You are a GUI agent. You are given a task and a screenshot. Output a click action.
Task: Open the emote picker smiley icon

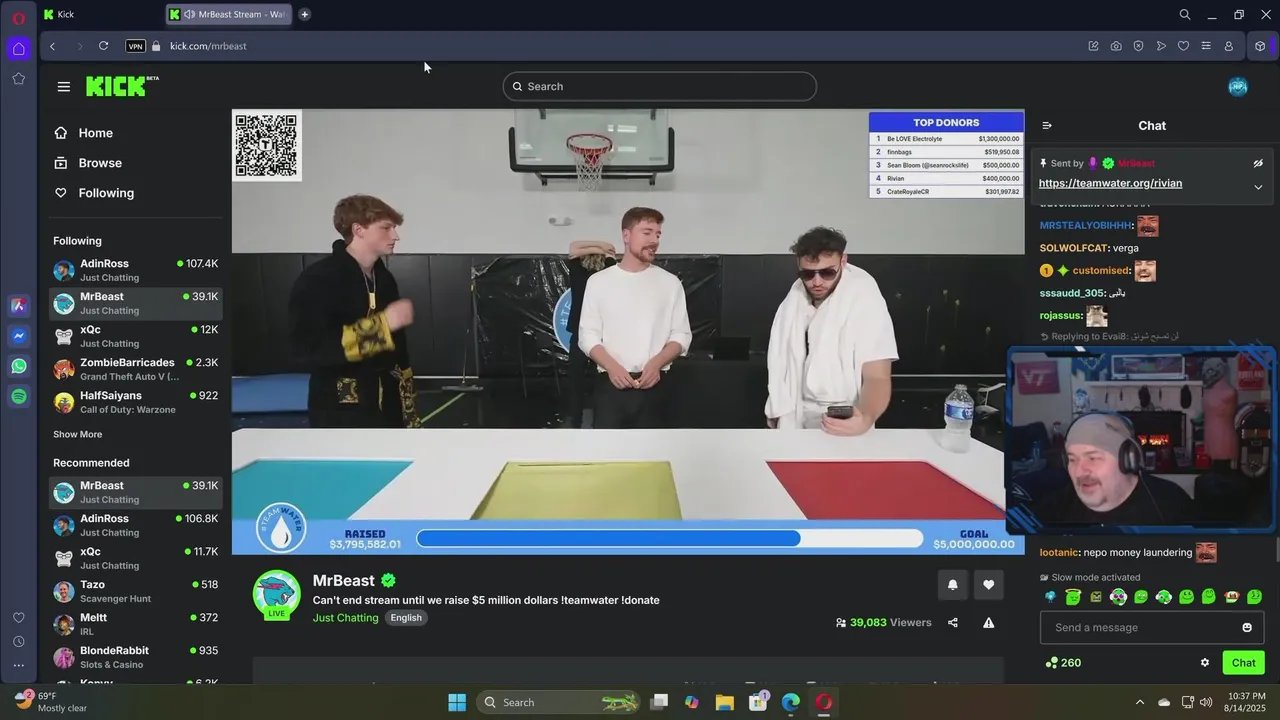click(1247, 628)
